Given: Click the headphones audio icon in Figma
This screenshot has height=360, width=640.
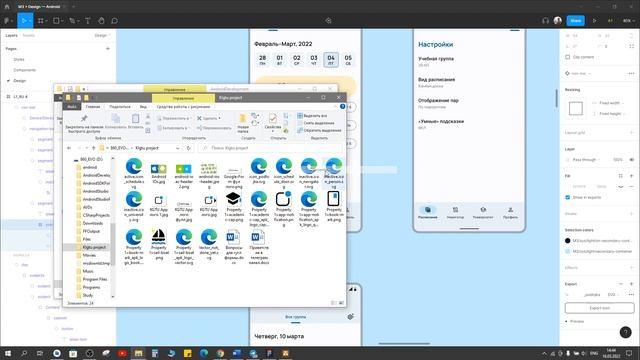Looking at the screenshot, I should click(x=545, y=20).
